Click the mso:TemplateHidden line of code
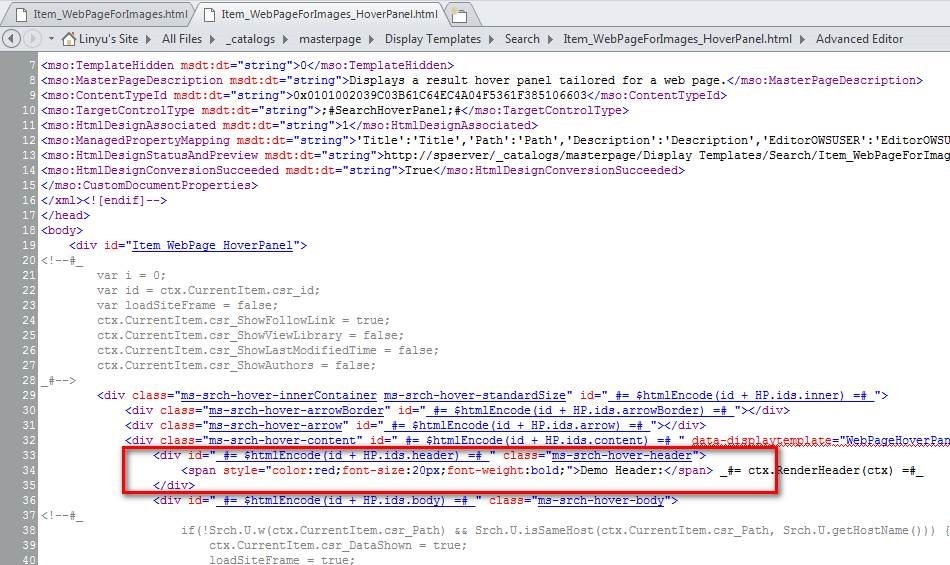The image size is (950, 565). click(247, 65)
